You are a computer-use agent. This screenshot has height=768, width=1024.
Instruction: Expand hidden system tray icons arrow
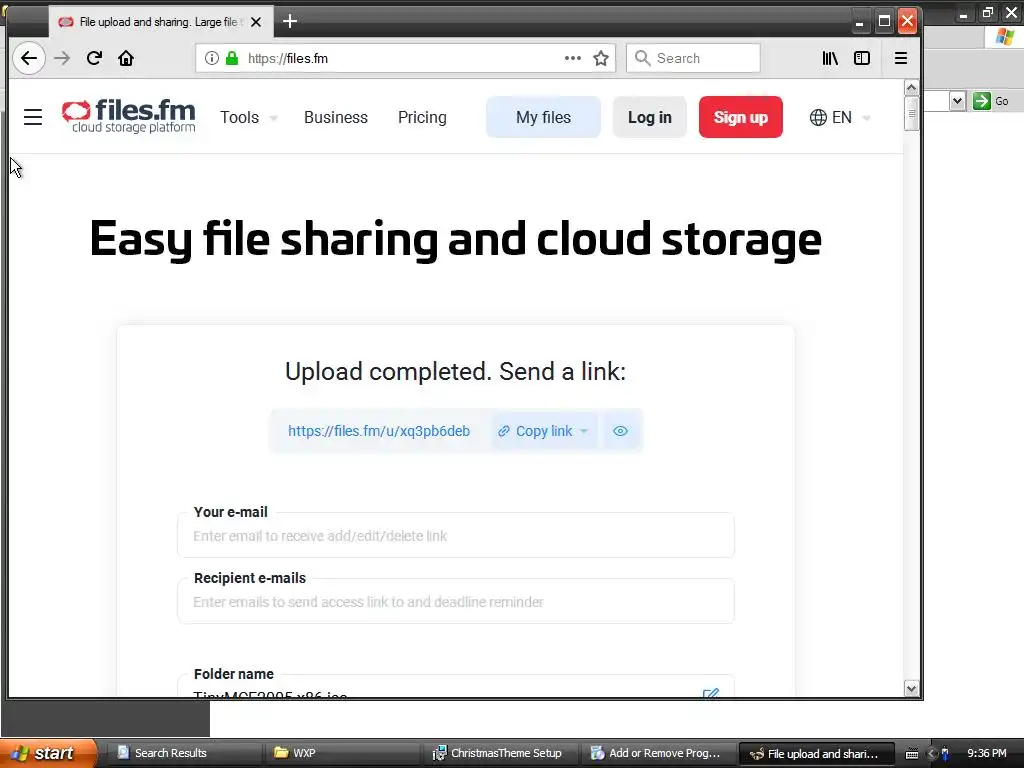932,754
